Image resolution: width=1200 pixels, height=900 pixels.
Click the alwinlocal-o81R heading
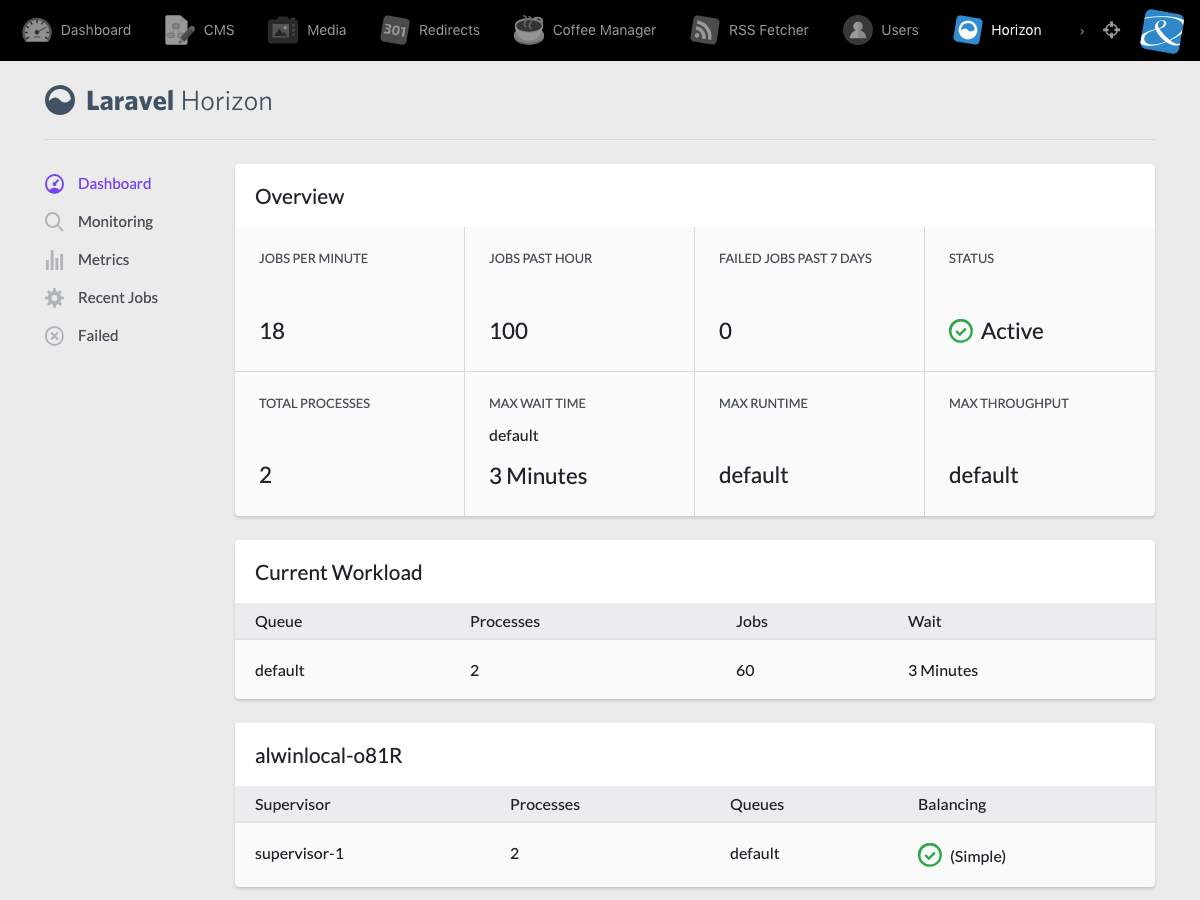[329, 756]
